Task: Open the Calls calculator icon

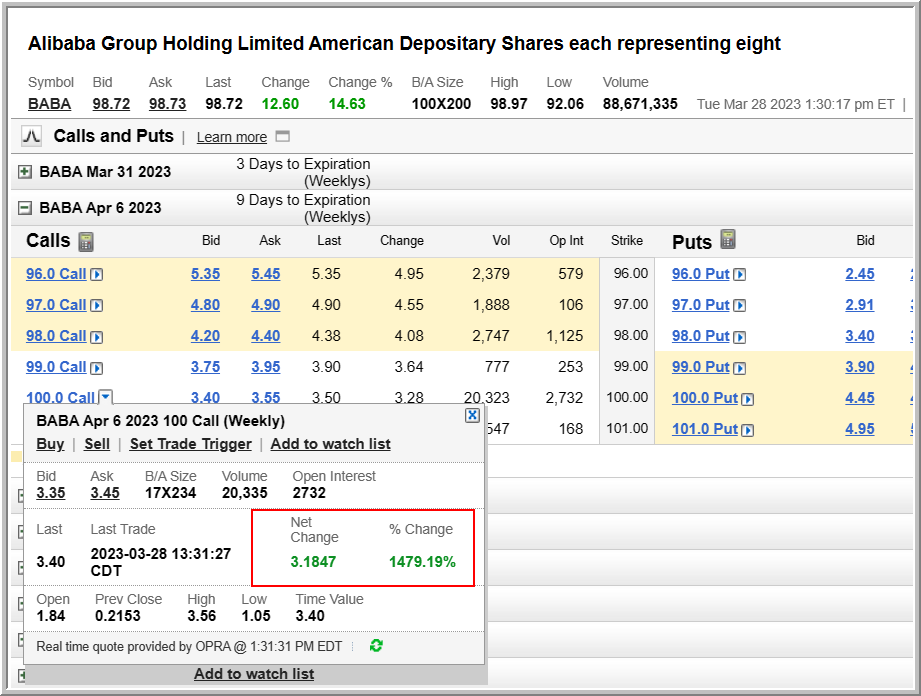Action: (86, 241)
